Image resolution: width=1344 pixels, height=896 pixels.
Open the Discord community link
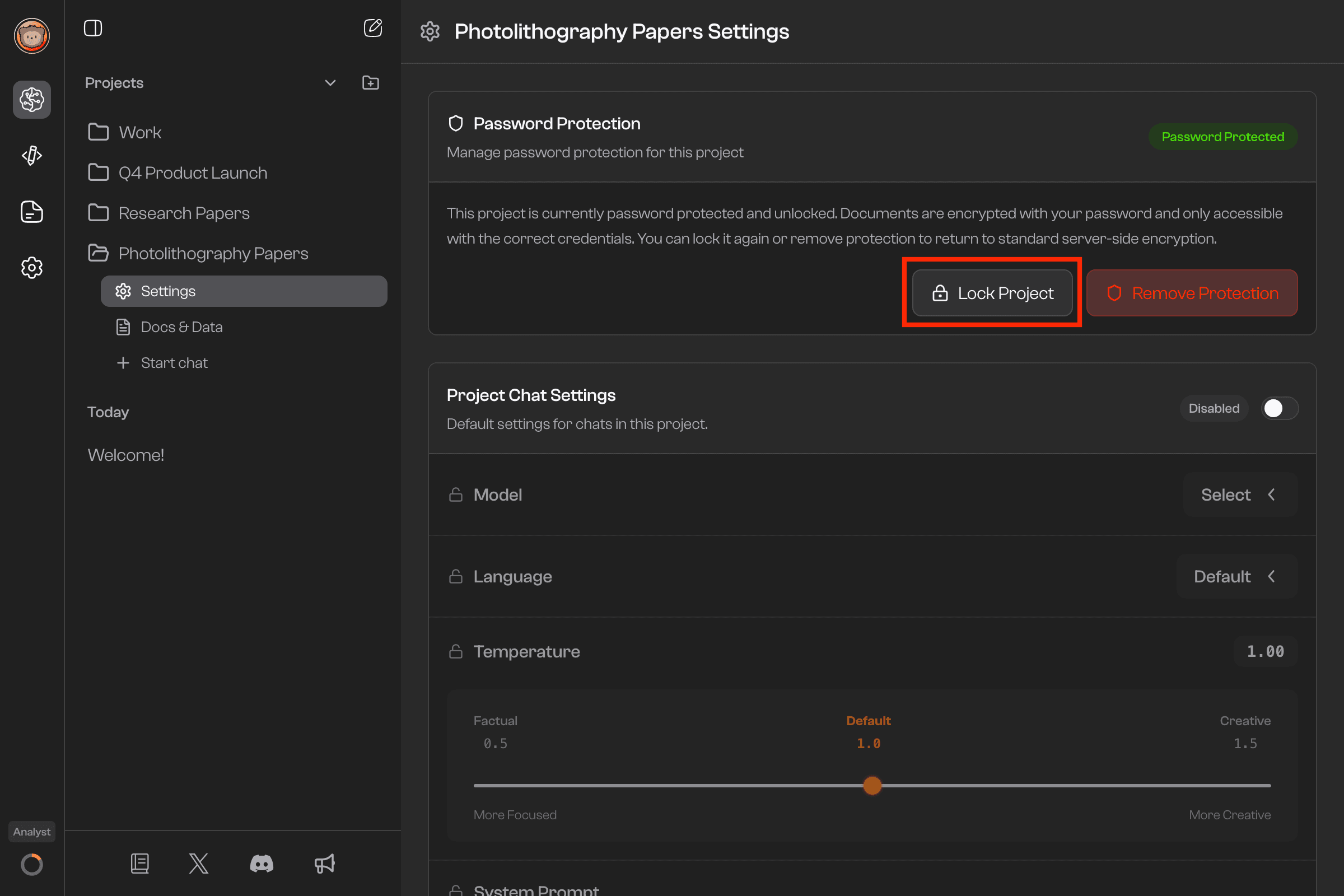point(262,864)
